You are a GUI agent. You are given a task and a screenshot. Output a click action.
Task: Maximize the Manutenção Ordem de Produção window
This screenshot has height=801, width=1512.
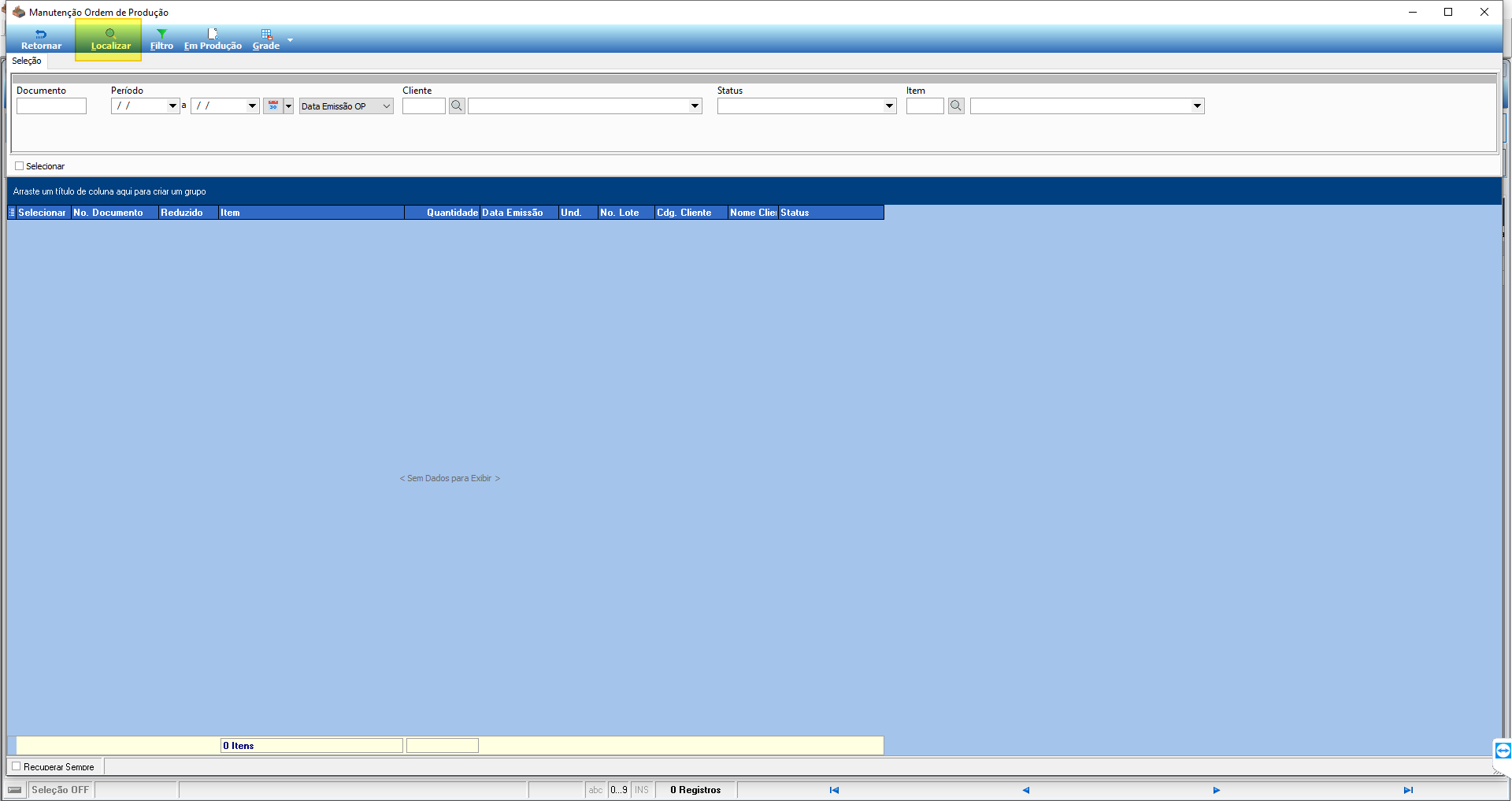point(1448,12)
